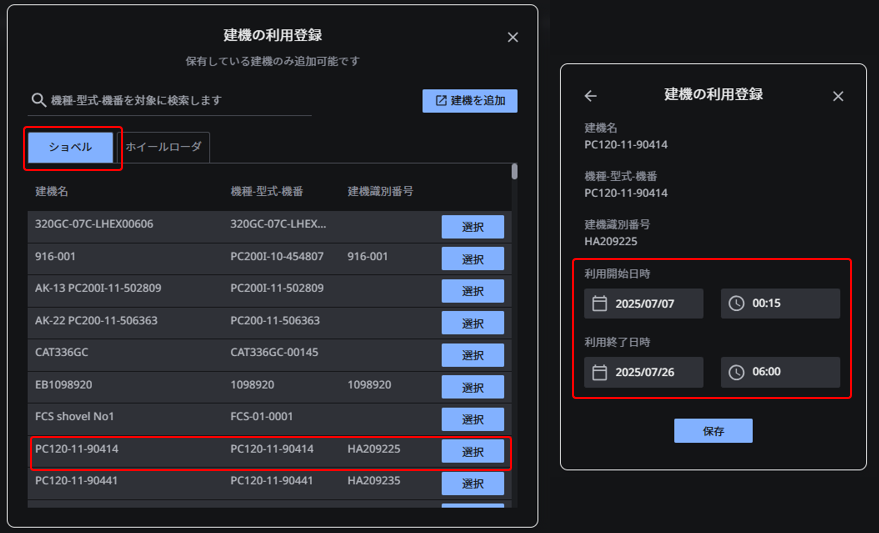Click the 320GC-07C-LHEX00606 name cell
The height and width of the screenshot is (533, 879).
[94, 224]
